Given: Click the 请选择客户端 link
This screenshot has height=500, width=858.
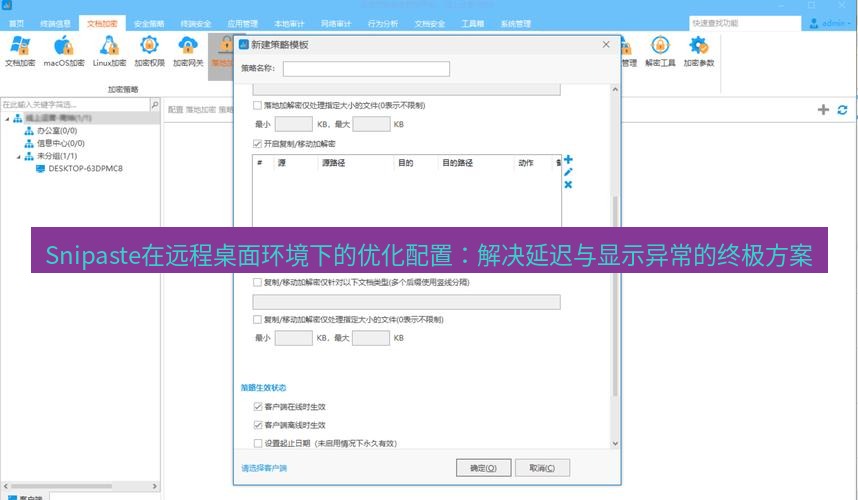Looking at the screenshot, I should click(264, 468).
